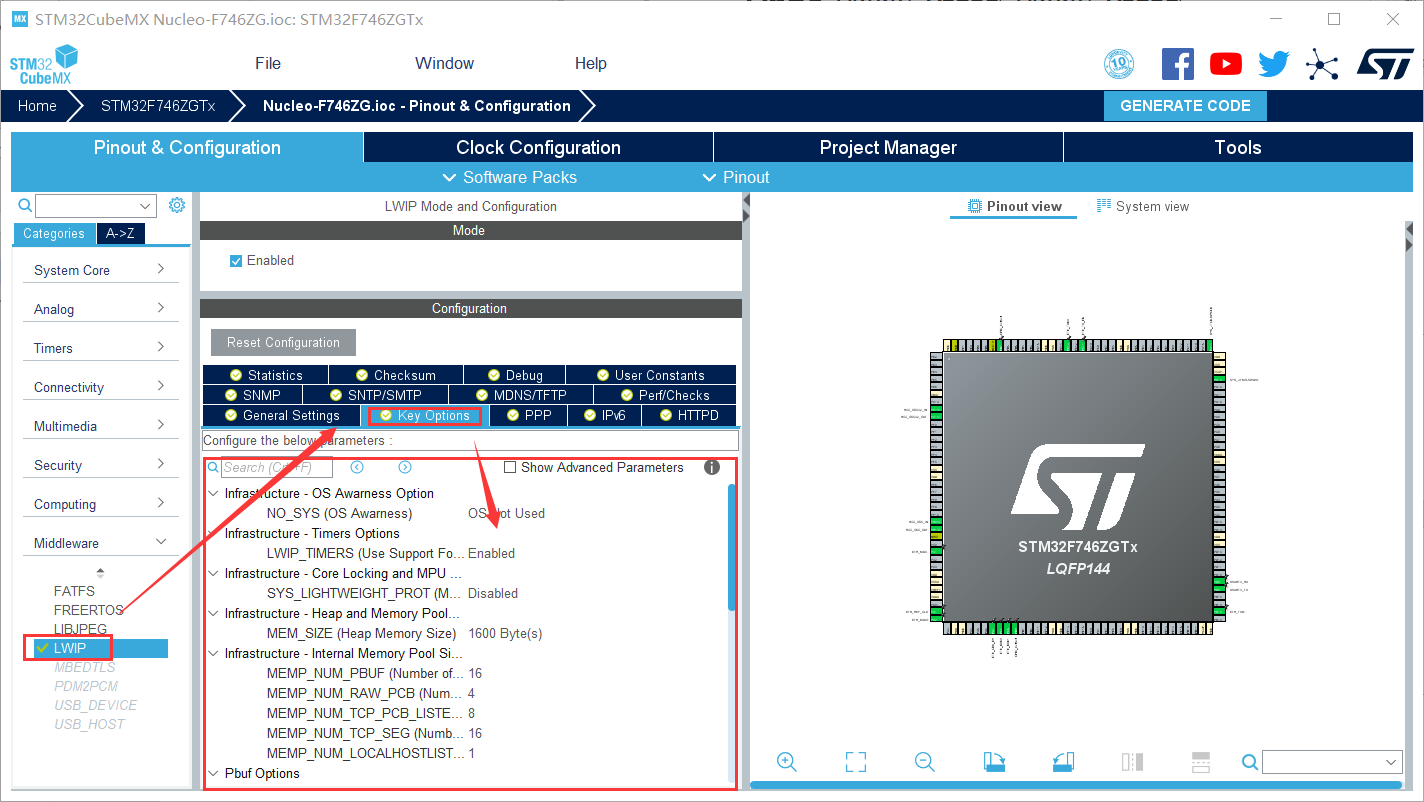
Task: Click the Reset Configuration button
Action: pos(283,342)
